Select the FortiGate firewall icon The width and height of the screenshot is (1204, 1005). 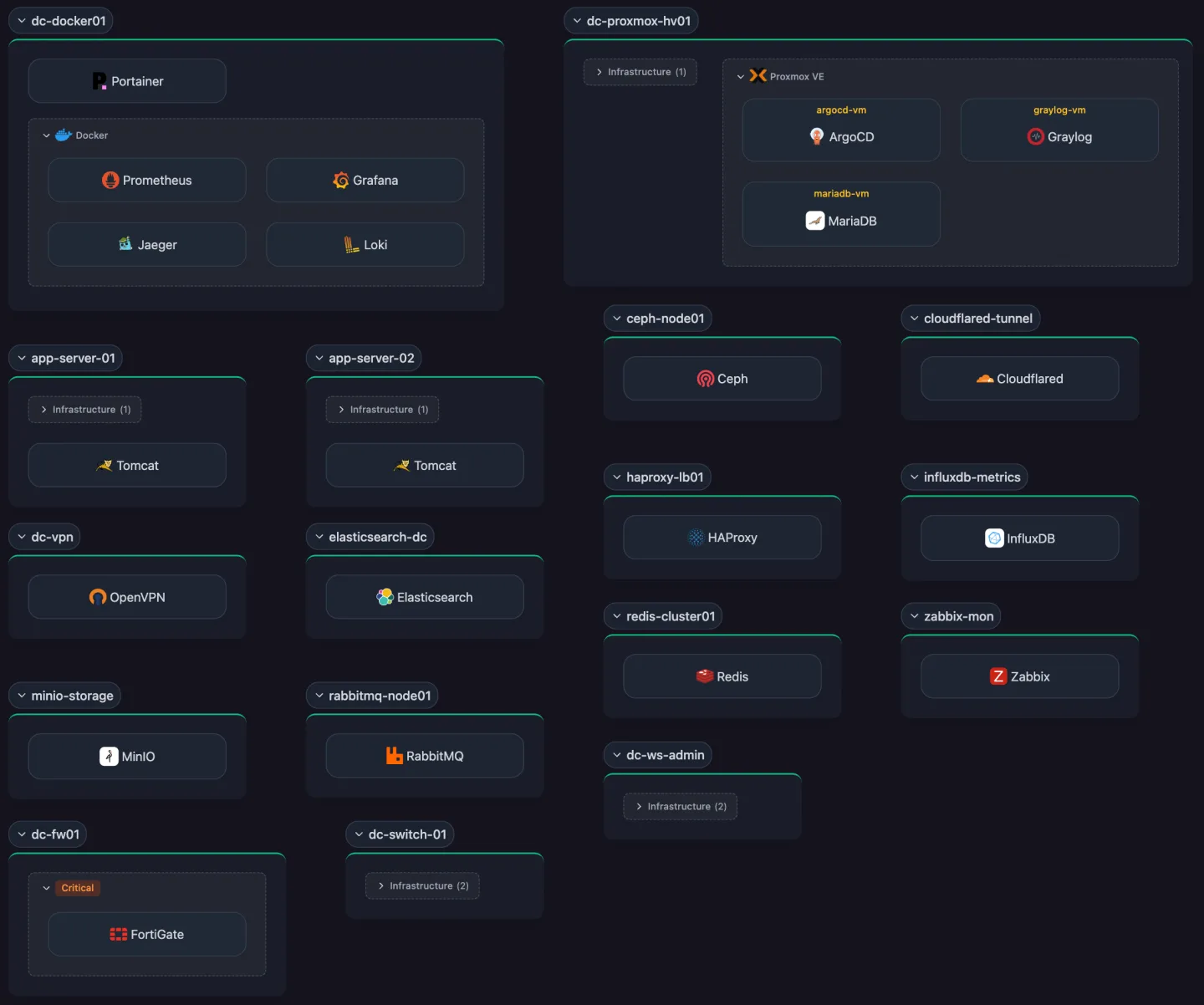117,934
